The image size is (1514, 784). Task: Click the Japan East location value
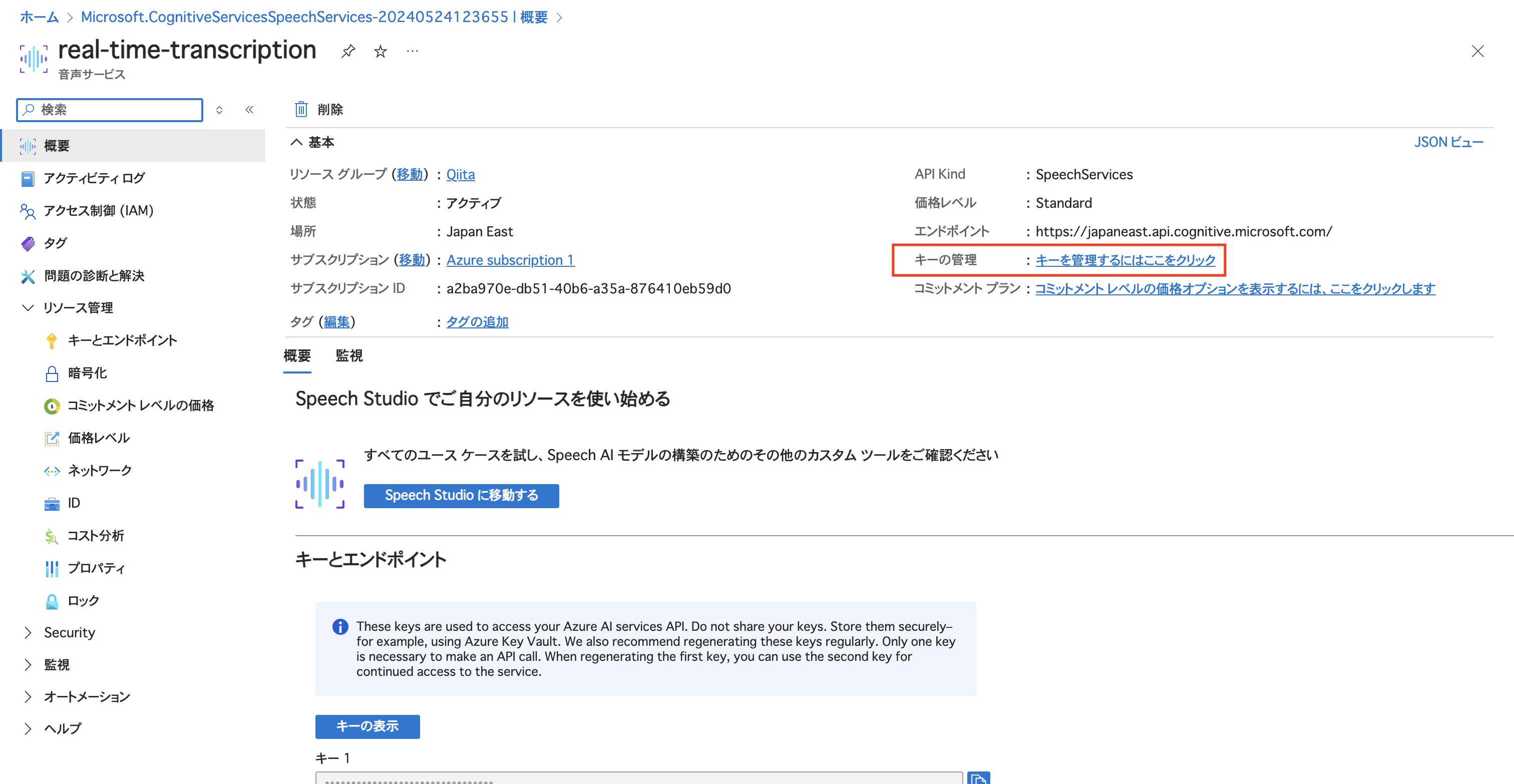point(480,232)
